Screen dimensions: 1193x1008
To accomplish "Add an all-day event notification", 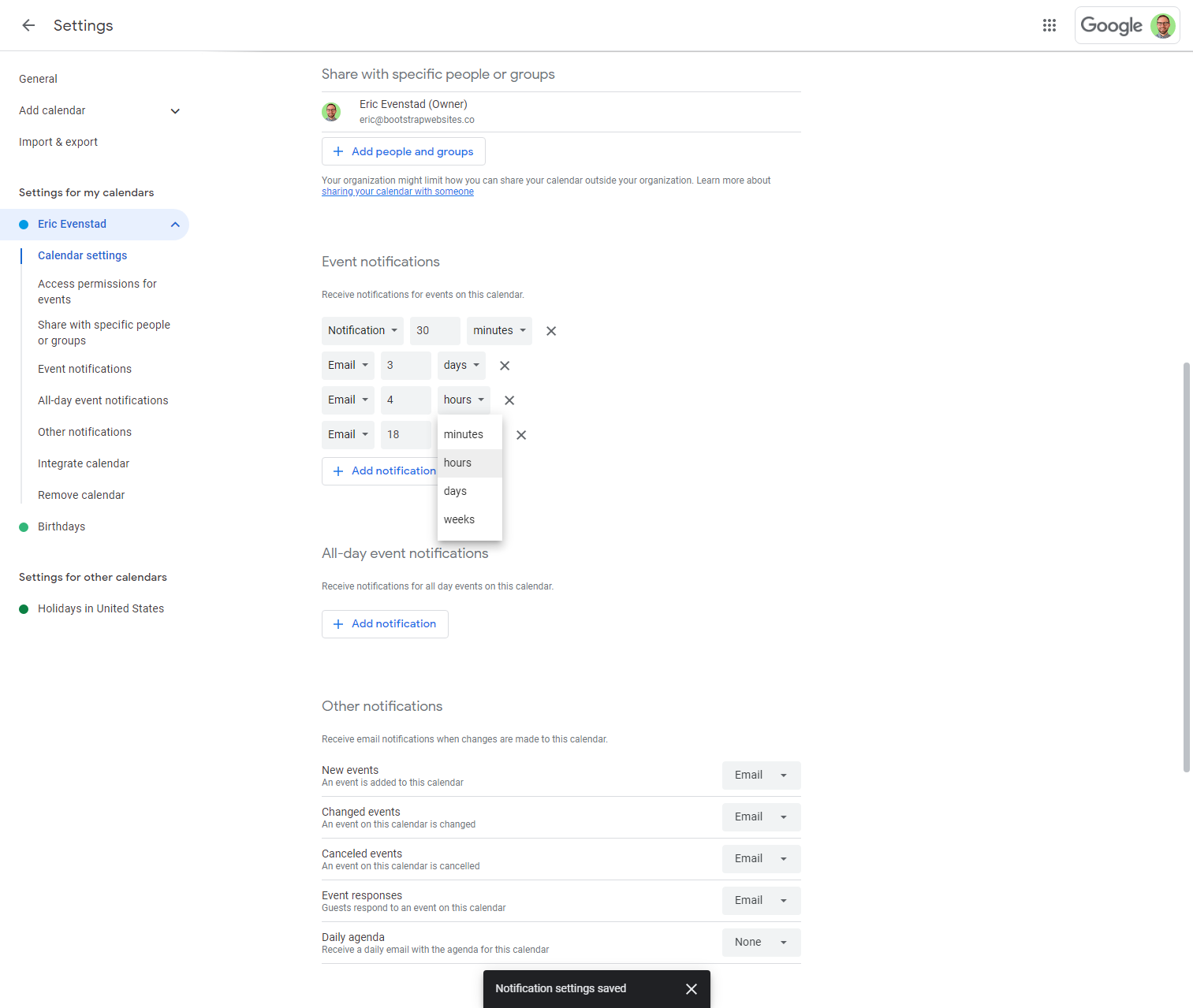I will 385,624.
